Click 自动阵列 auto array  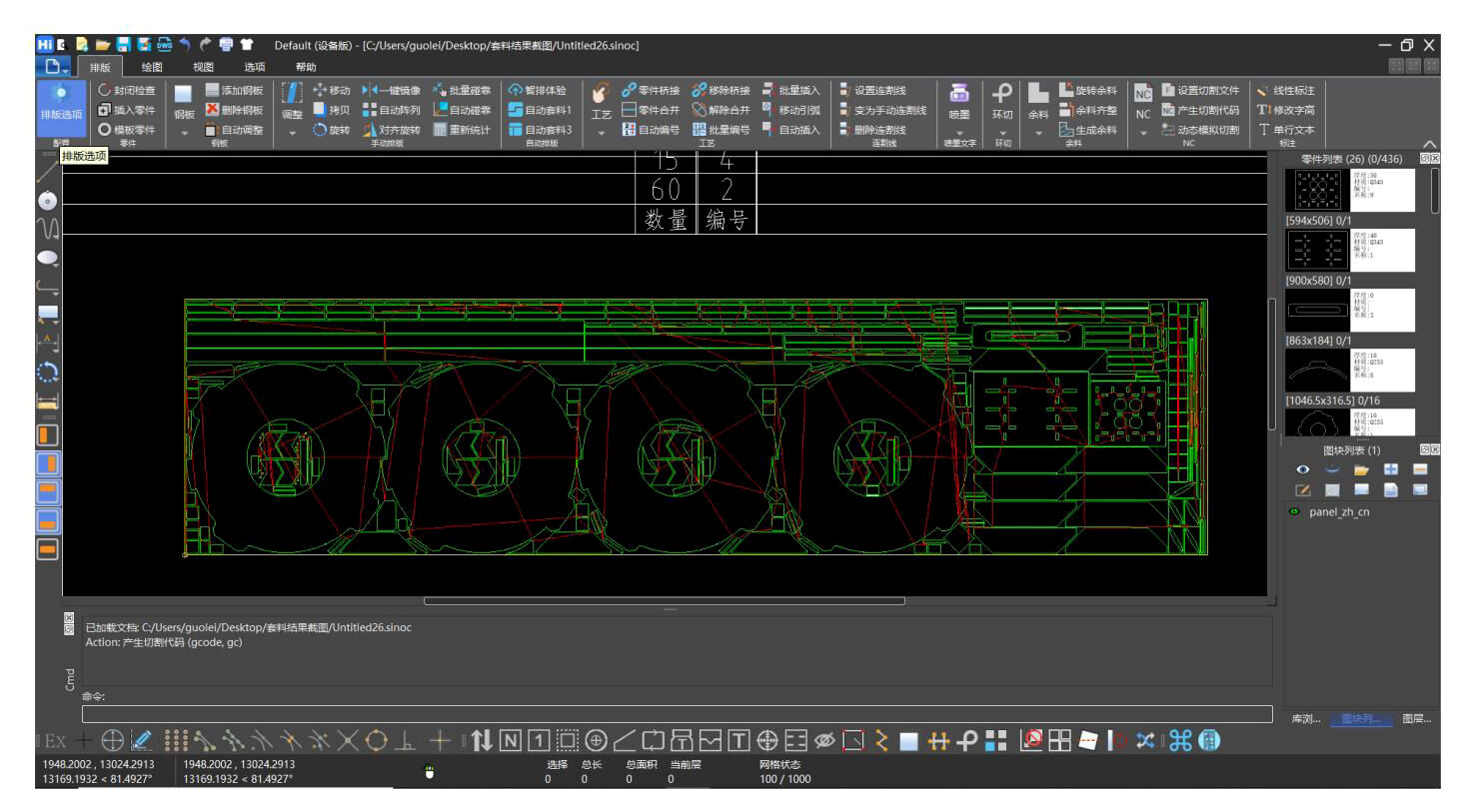click(392, 110)
